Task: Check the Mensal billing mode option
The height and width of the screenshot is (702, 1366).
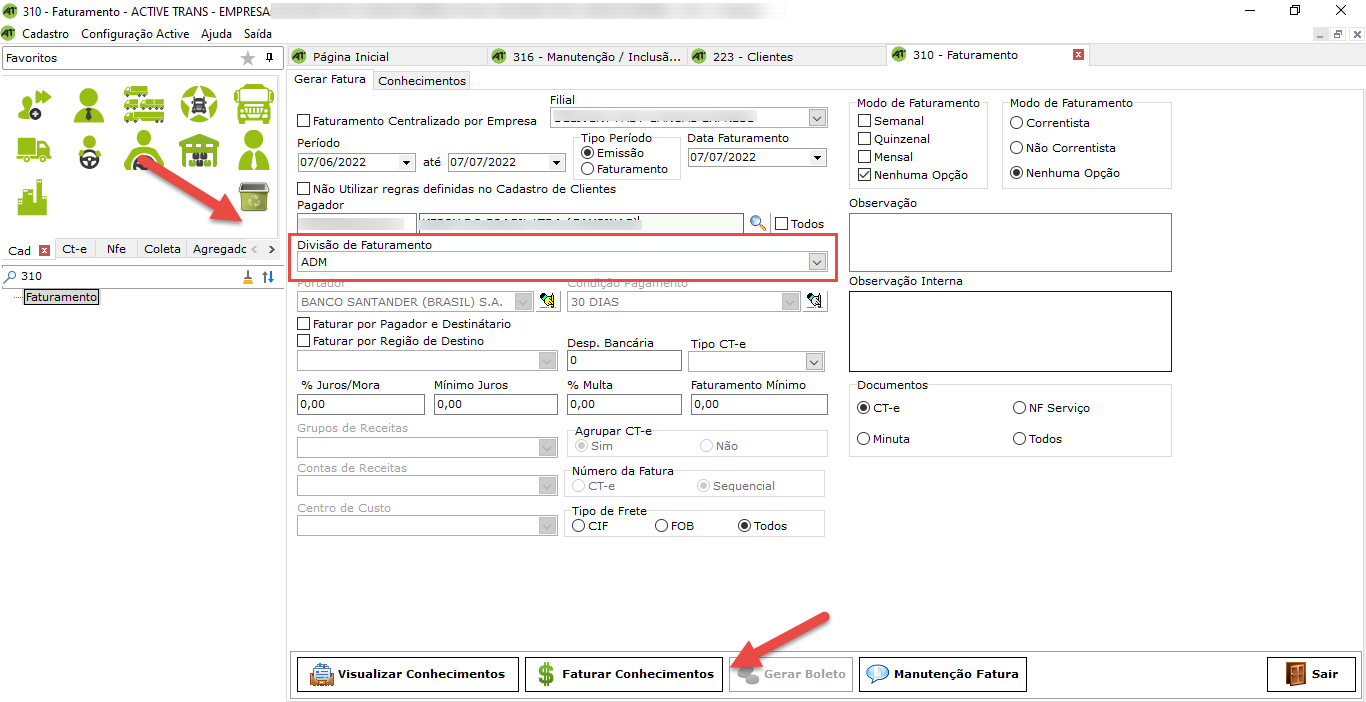Action: (866, 157)
